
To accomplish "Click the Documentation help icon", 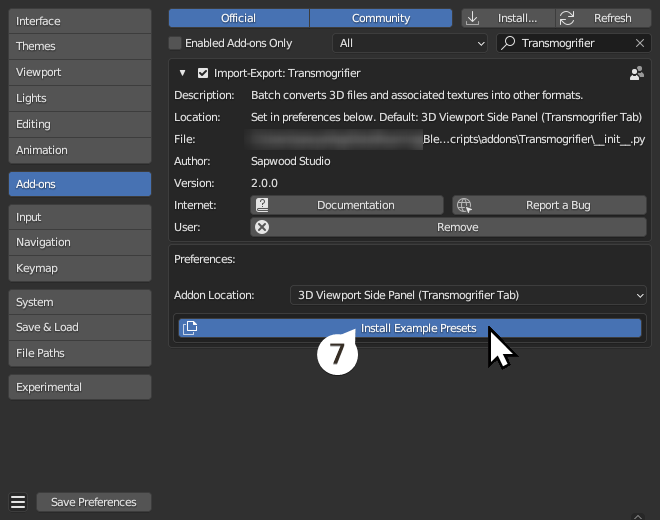I will pyautogui.click(x=262, y=205).
